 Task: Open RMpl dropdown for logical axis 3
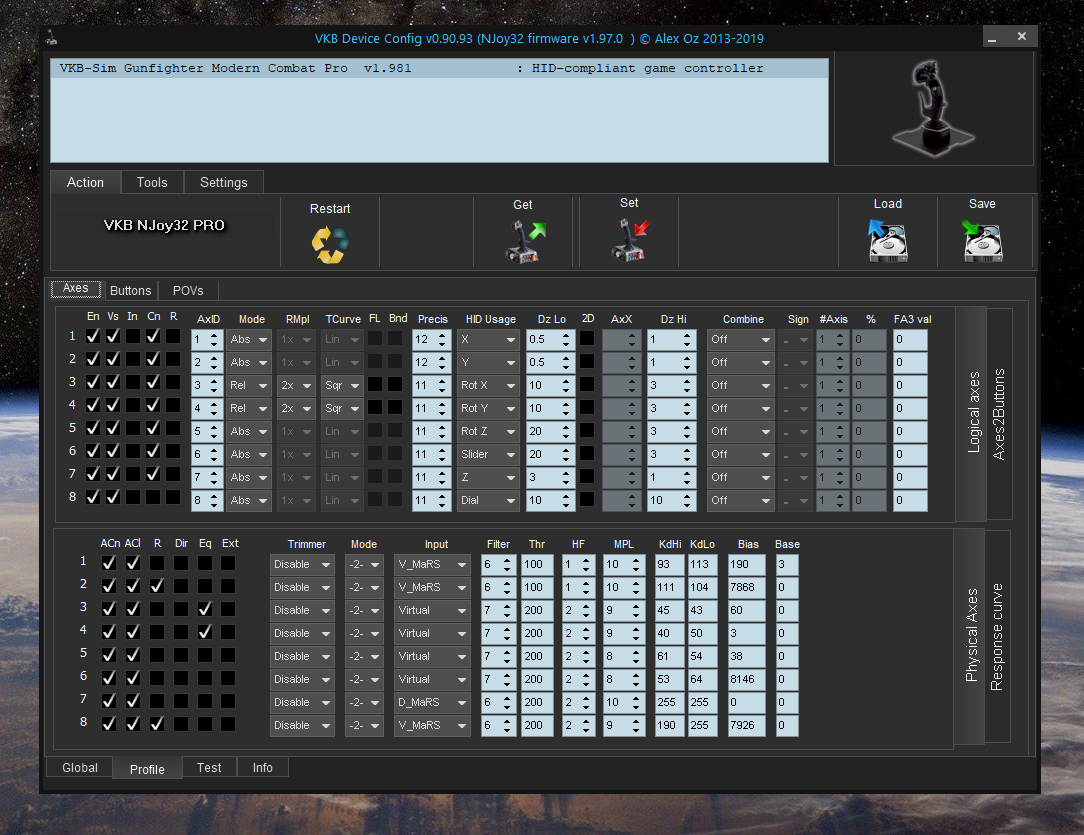(x=296, y=386)
